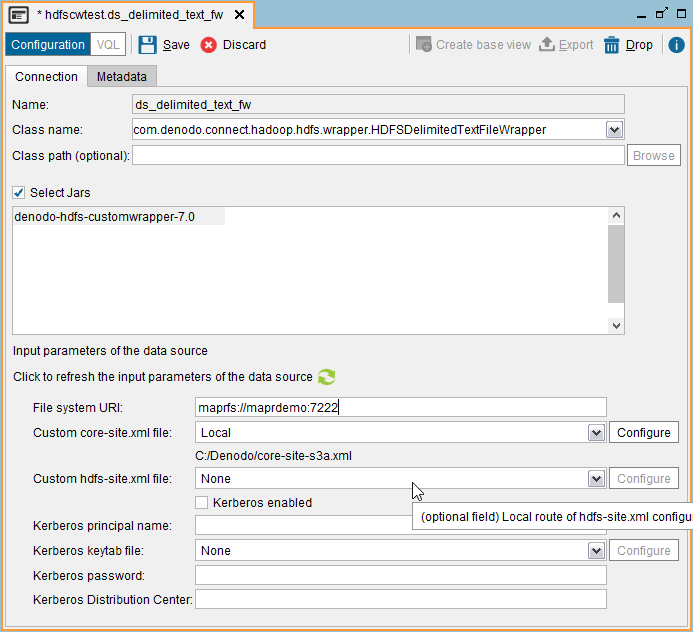Click the Create base view icon

tap(423, 44)
